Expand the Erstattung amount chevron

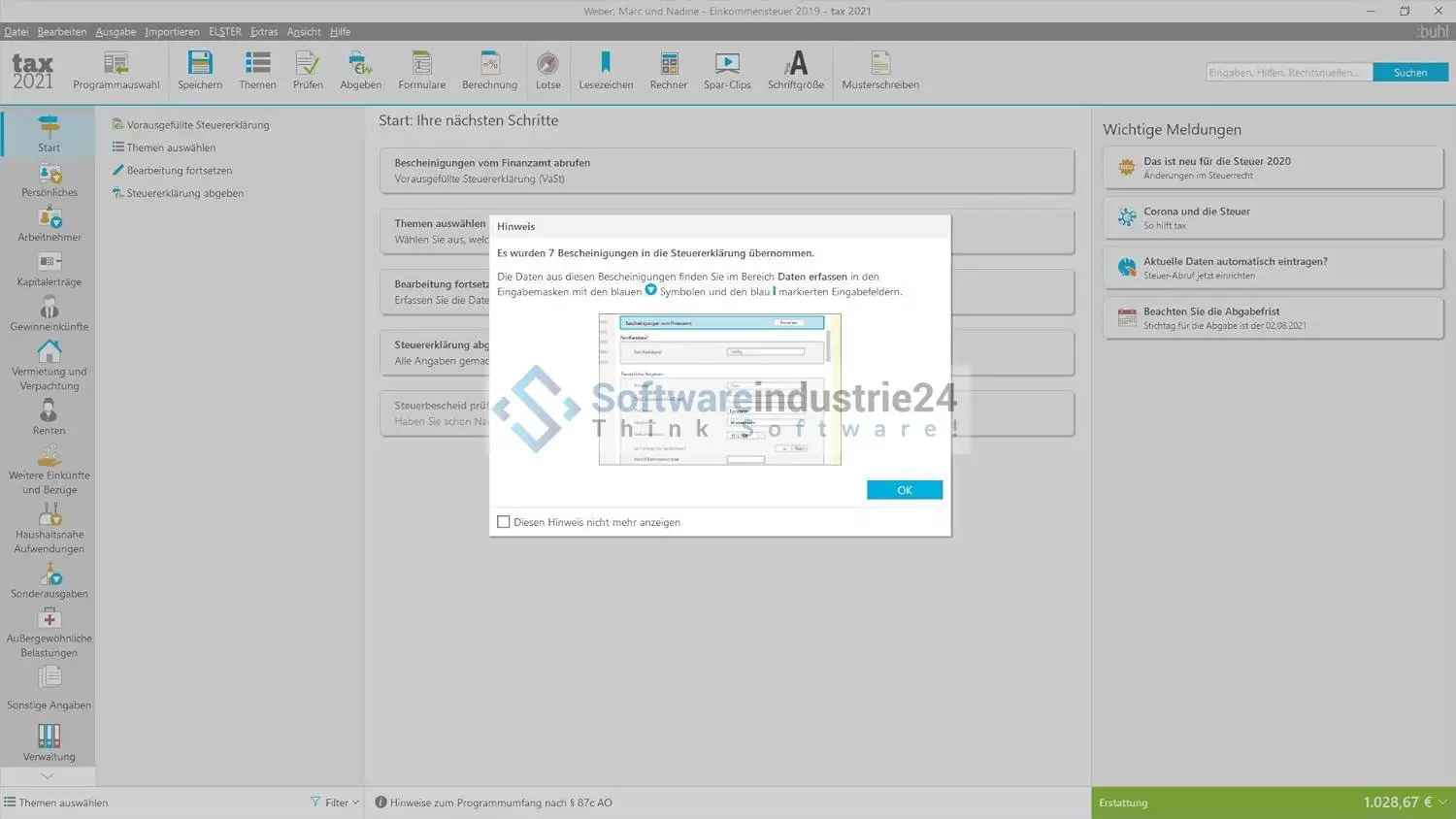[x=1442, y=803]
